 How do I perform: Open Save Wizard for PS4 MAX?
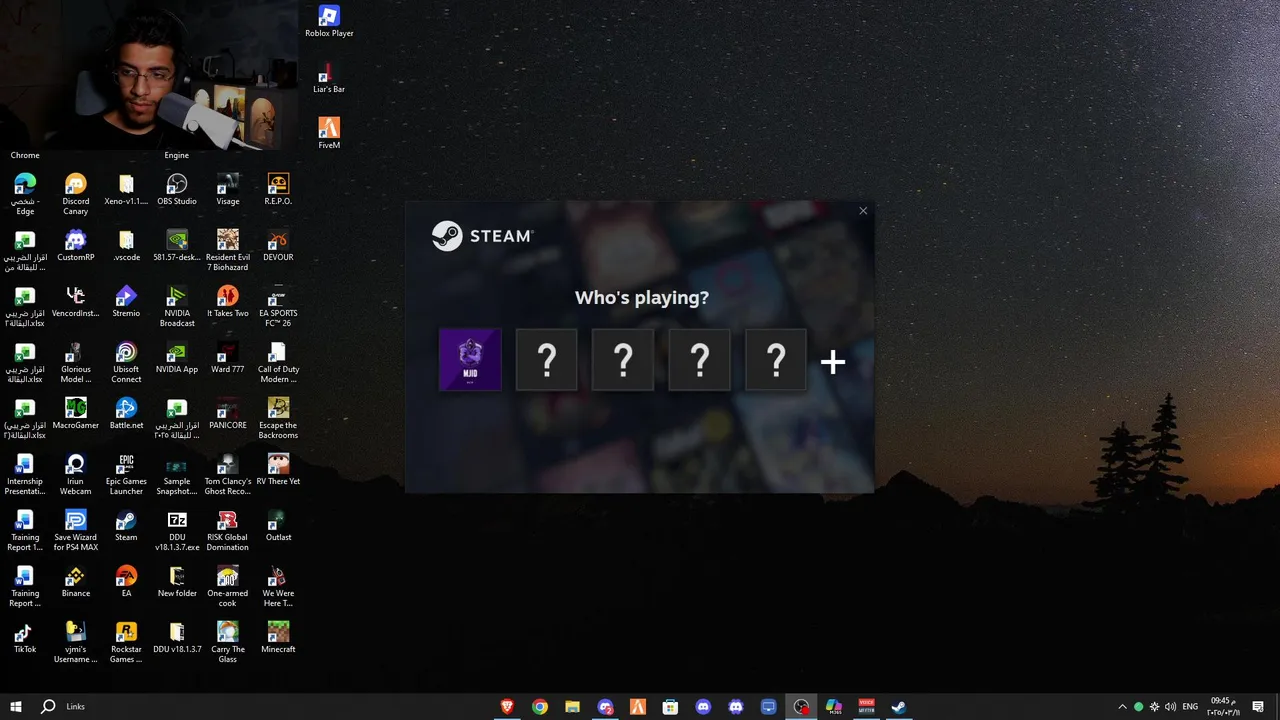76,530
